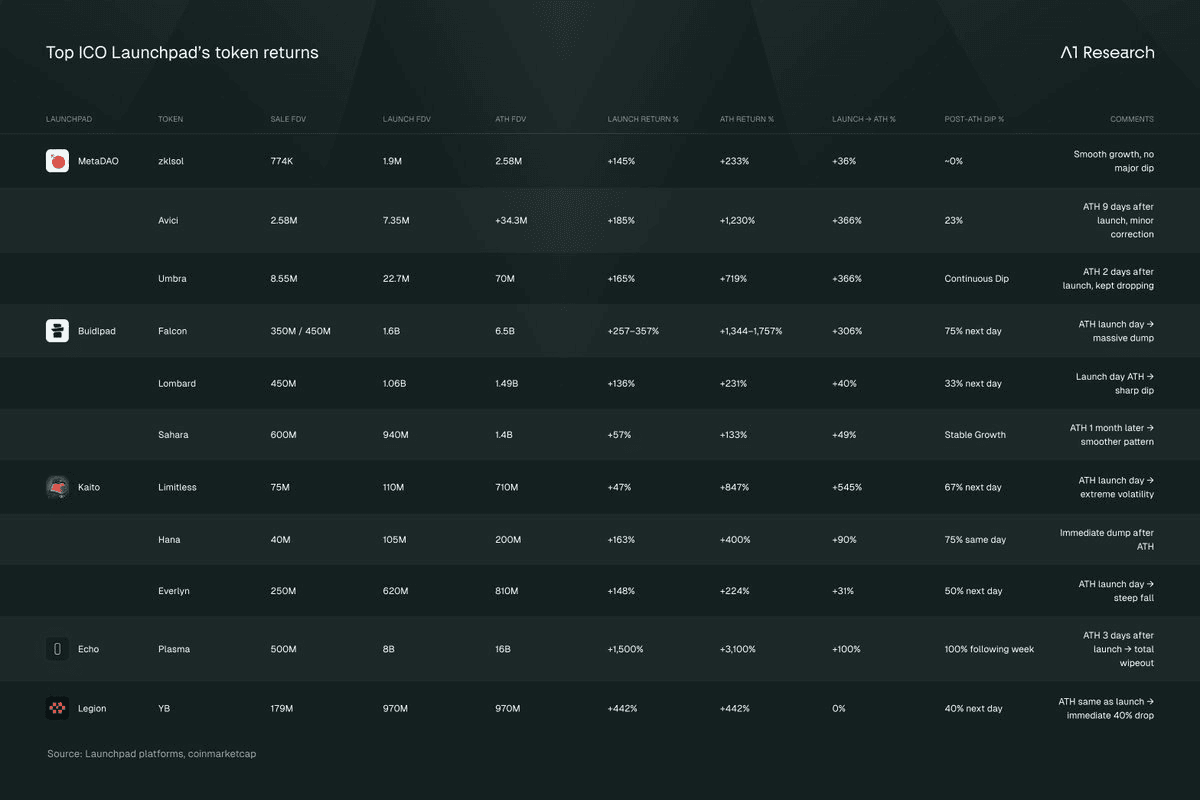The height and width of the screenshot is (800, 1200).
Task: Click the source note mentioning coinmarketcap
Action: pyautogui.click(x=151, y=754)
